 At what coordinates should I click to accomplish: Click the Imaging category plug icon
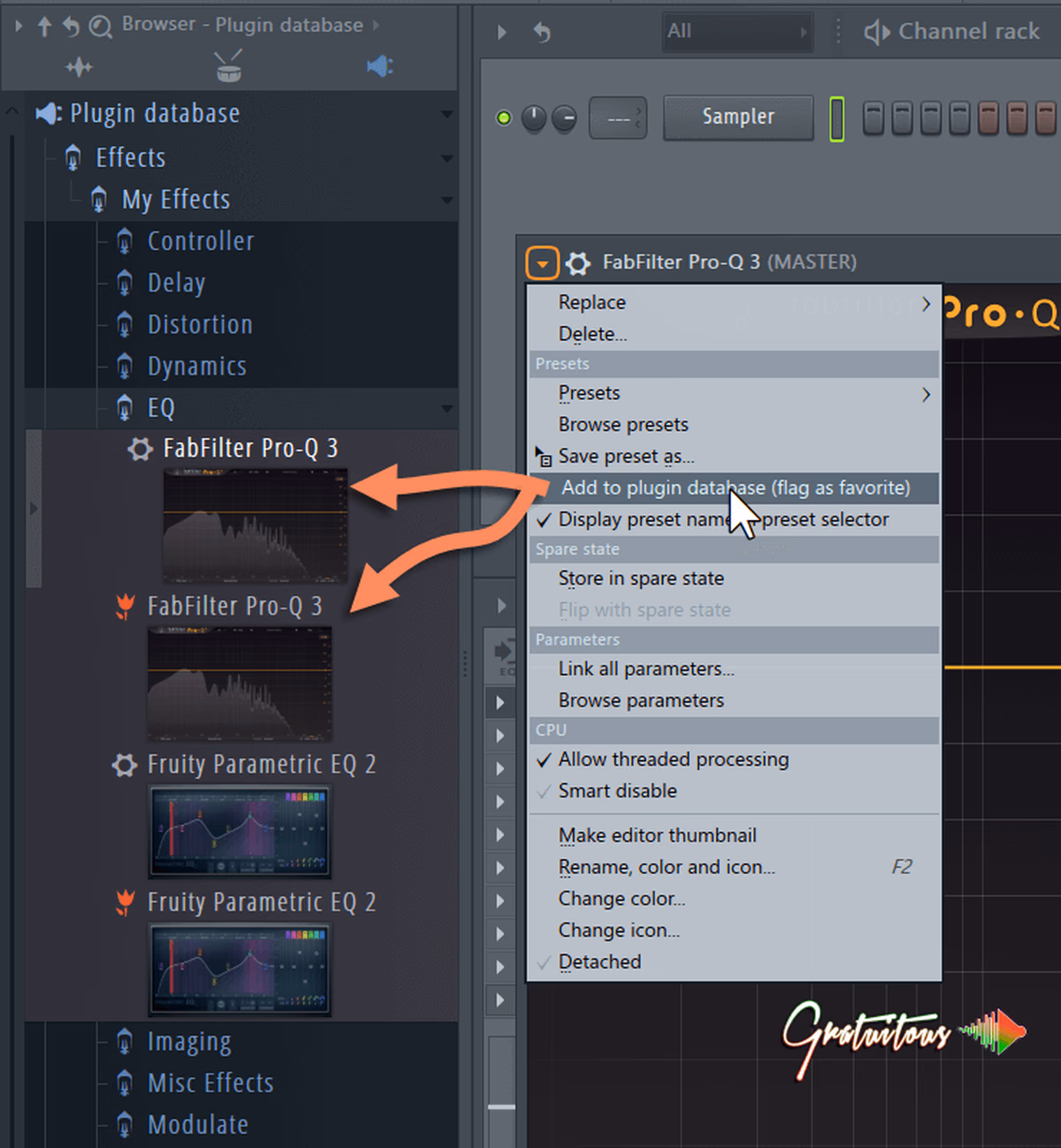pos(124,1042)
